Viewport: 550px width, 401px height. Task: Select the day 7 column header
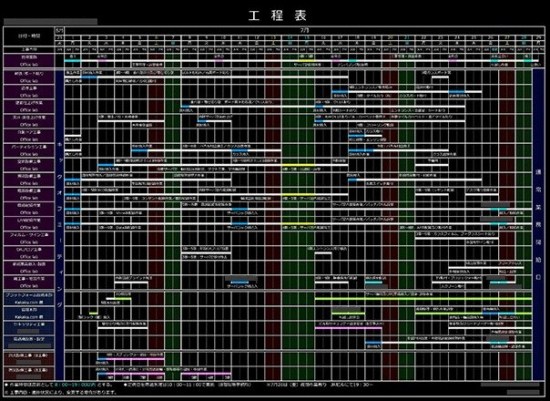click(x=173, y=37)
